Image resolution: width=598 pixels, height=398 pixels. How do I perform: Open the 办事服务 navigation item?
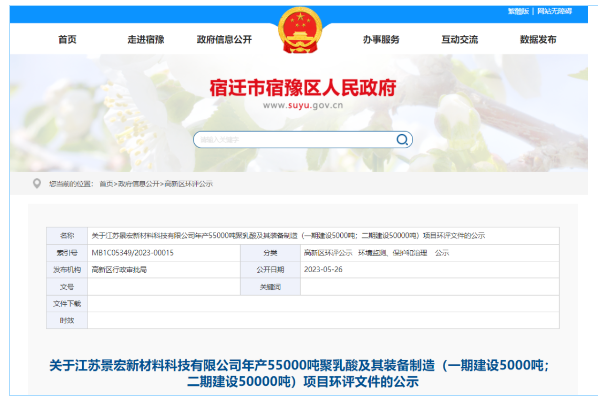(381, 39)
